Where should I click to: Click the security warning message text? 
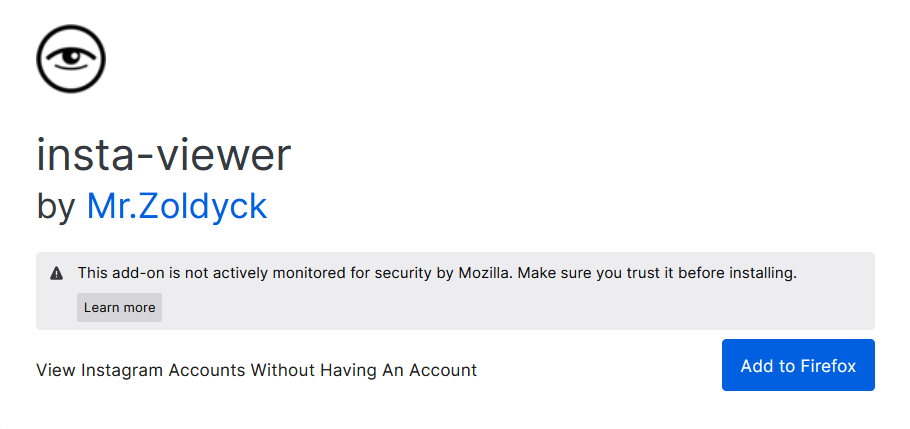[438, 273]
